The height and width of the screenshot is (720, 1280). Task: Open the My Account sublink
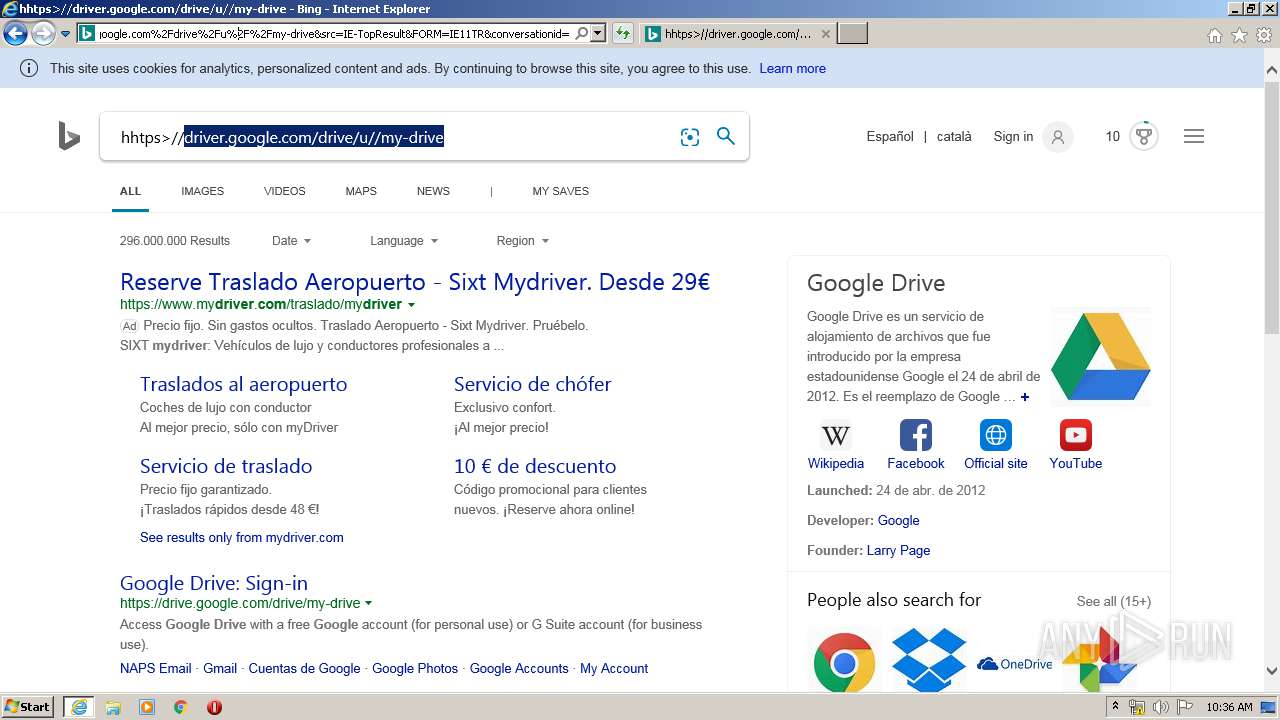coord(614,668)
